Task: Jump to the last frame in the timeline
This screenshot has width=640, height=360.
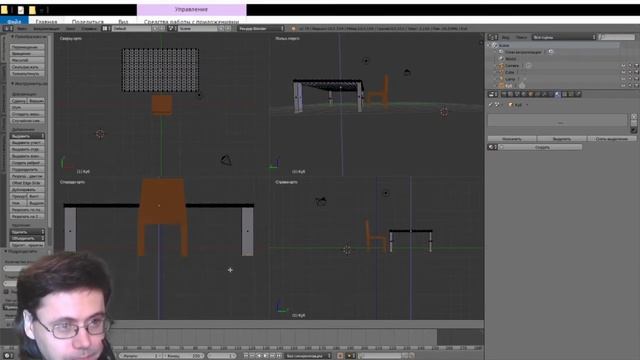Action: tap(279, 356)
